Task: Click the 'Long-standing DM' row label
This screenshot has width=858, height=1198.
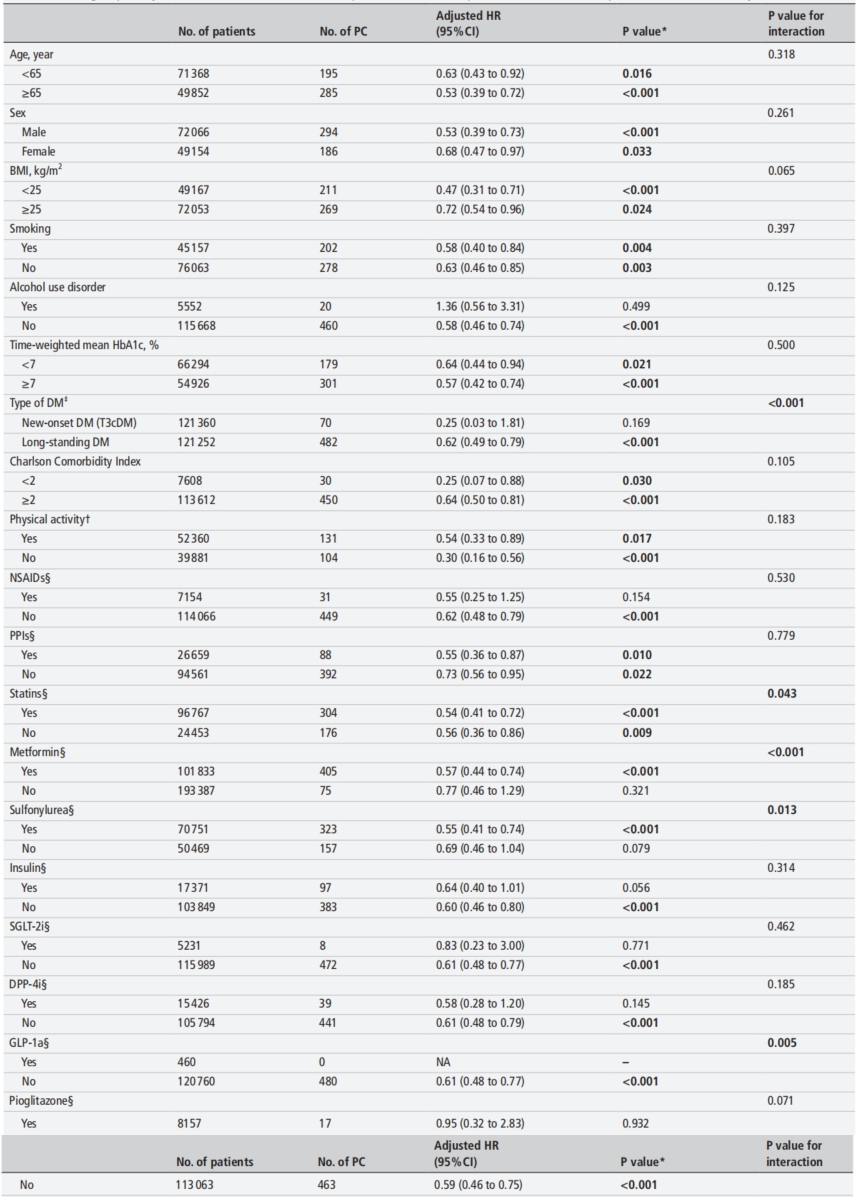Action: [x=66, y=441]
